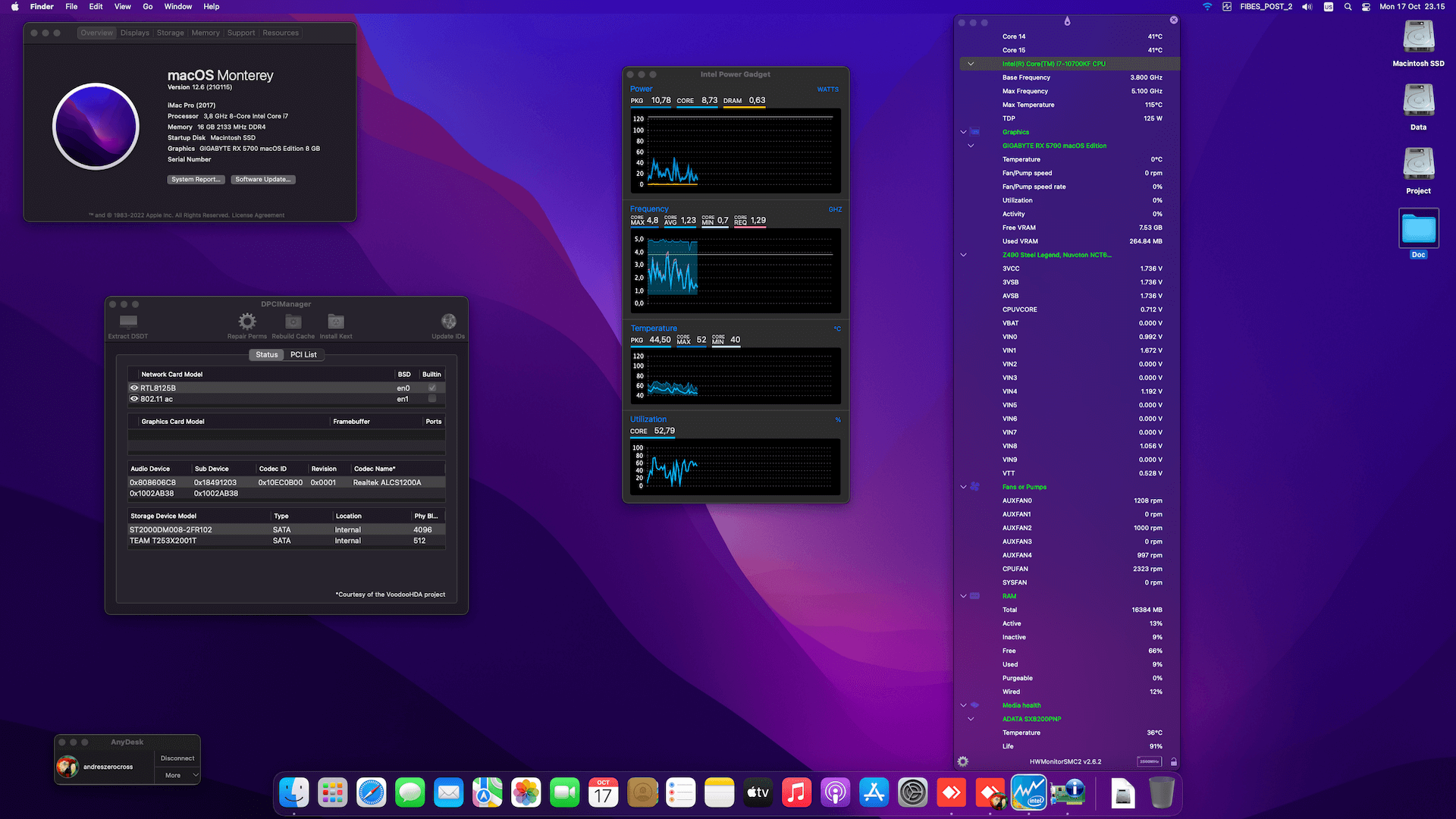Open FaceTime from the Dock
The width and height of the screenshot is (1456, 819).
(565, 793)
